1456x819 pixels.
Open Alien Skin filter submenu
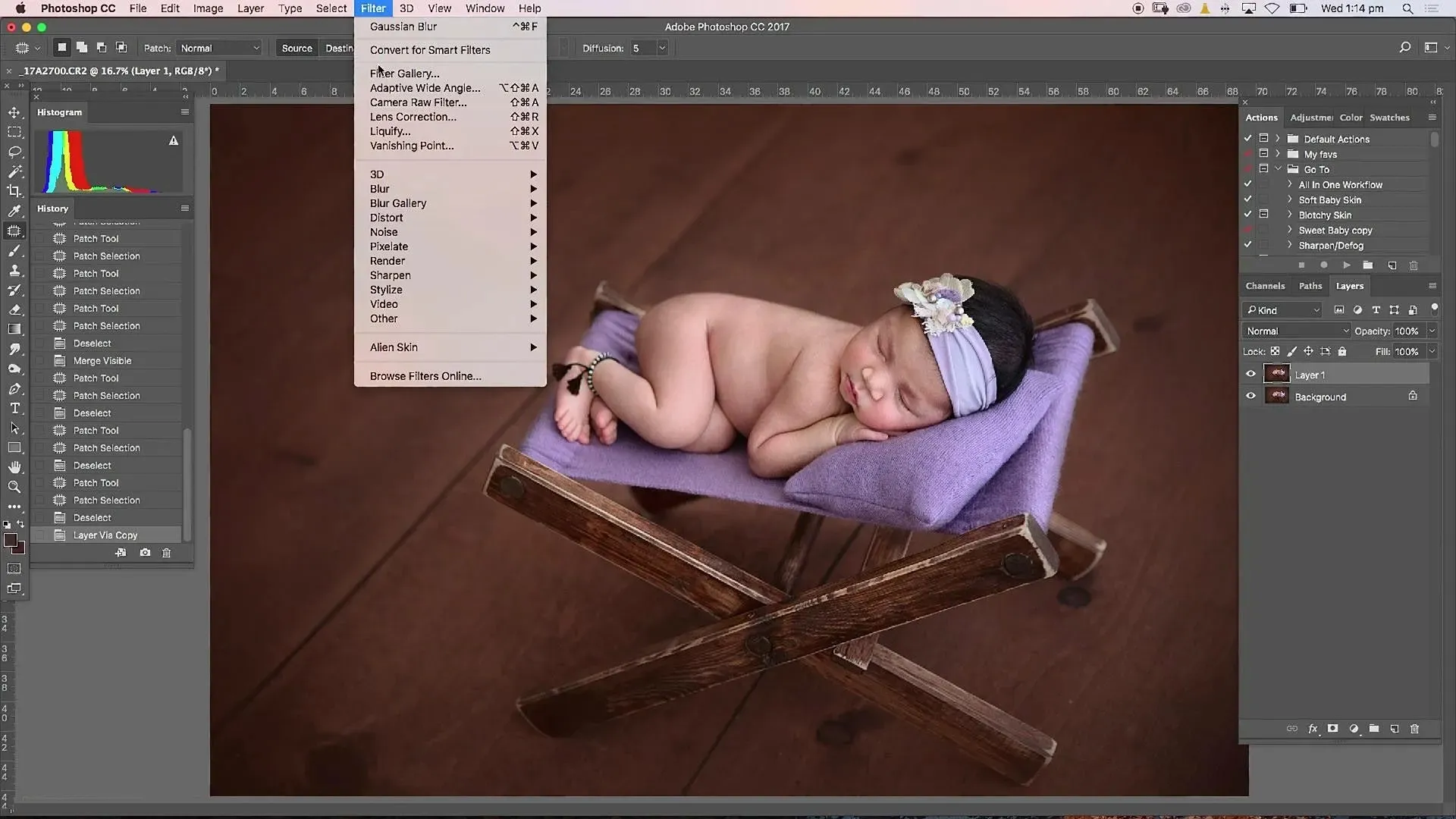point(450,347)
